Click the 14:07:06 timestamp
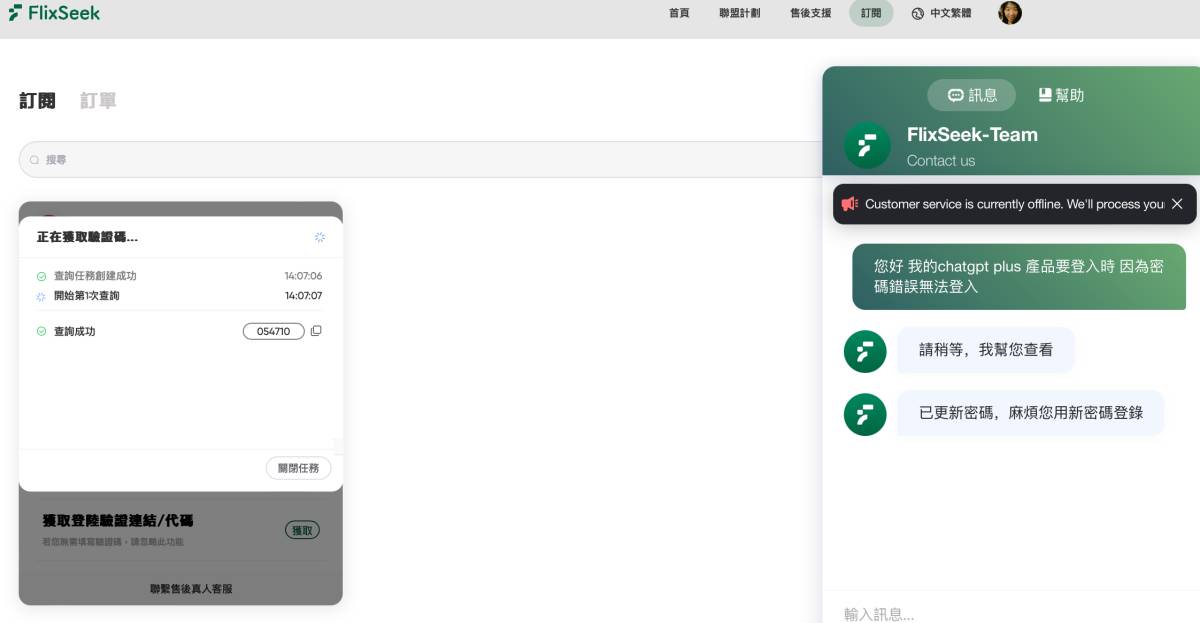Screen dimensions: 1200x623 pyautogui.click(x=303, y=276)
